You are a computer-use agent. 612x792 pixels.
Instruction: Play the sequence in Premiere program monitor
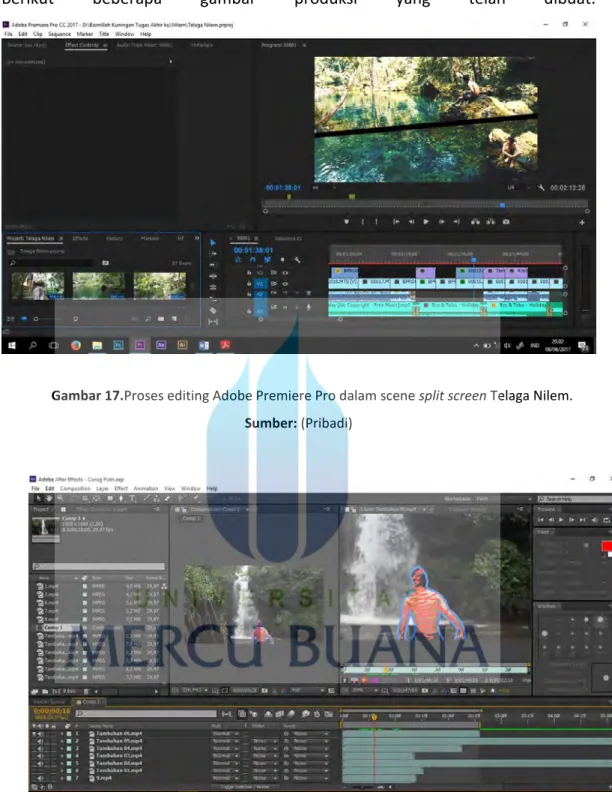[x=426, y=221]
